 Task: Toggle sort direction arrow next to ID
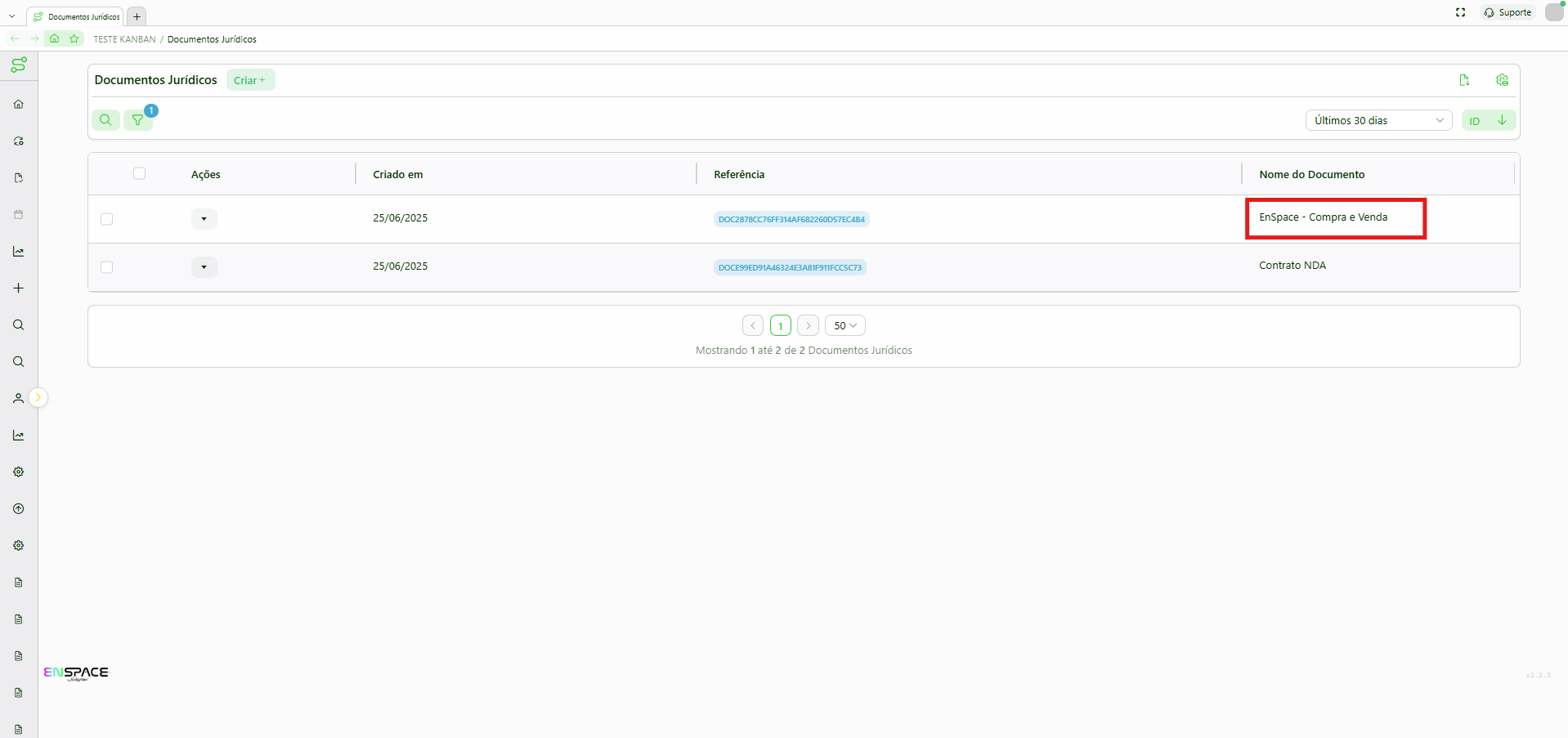1502,120
